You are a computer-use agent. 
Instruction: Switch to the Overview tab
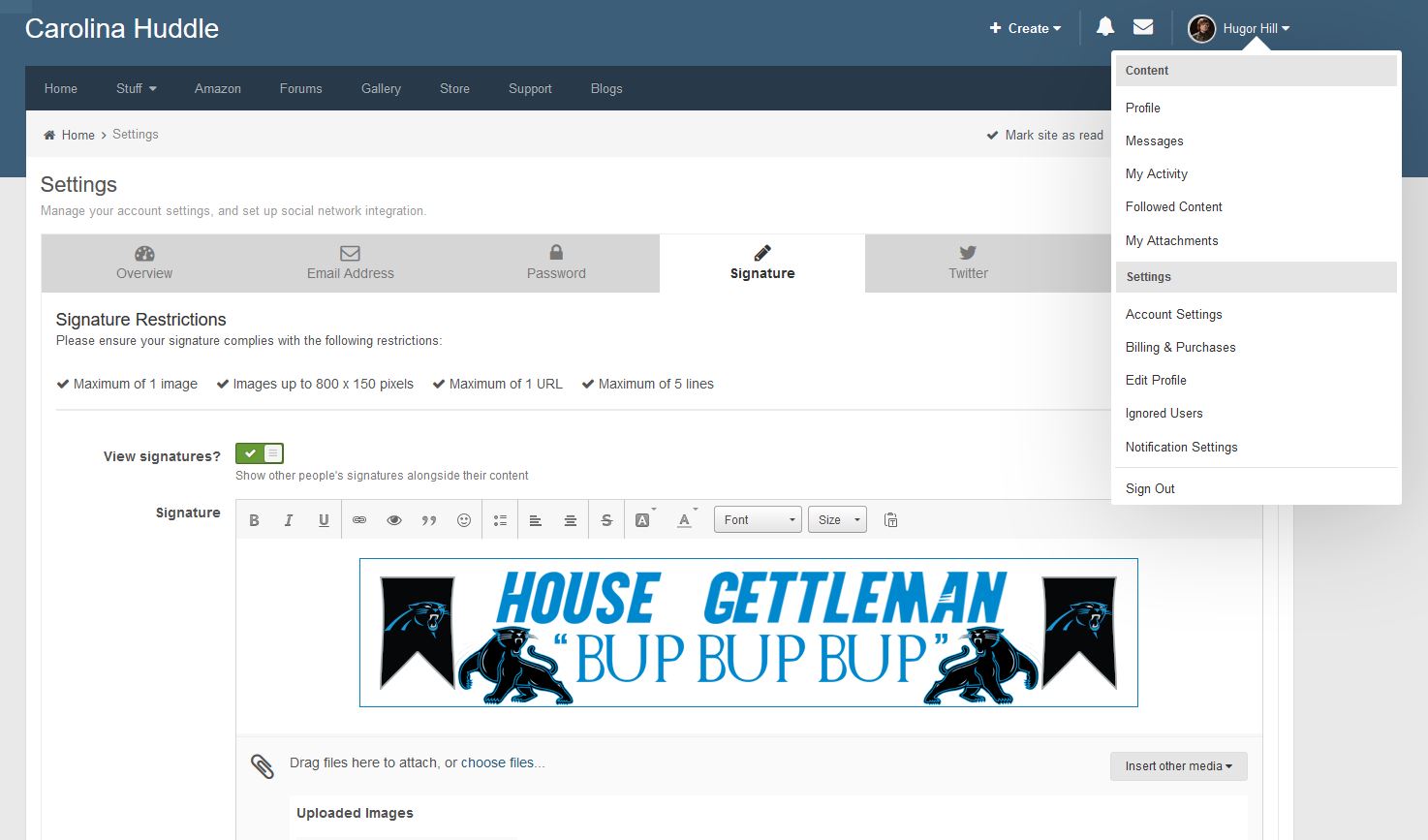[x=144, y=263]
